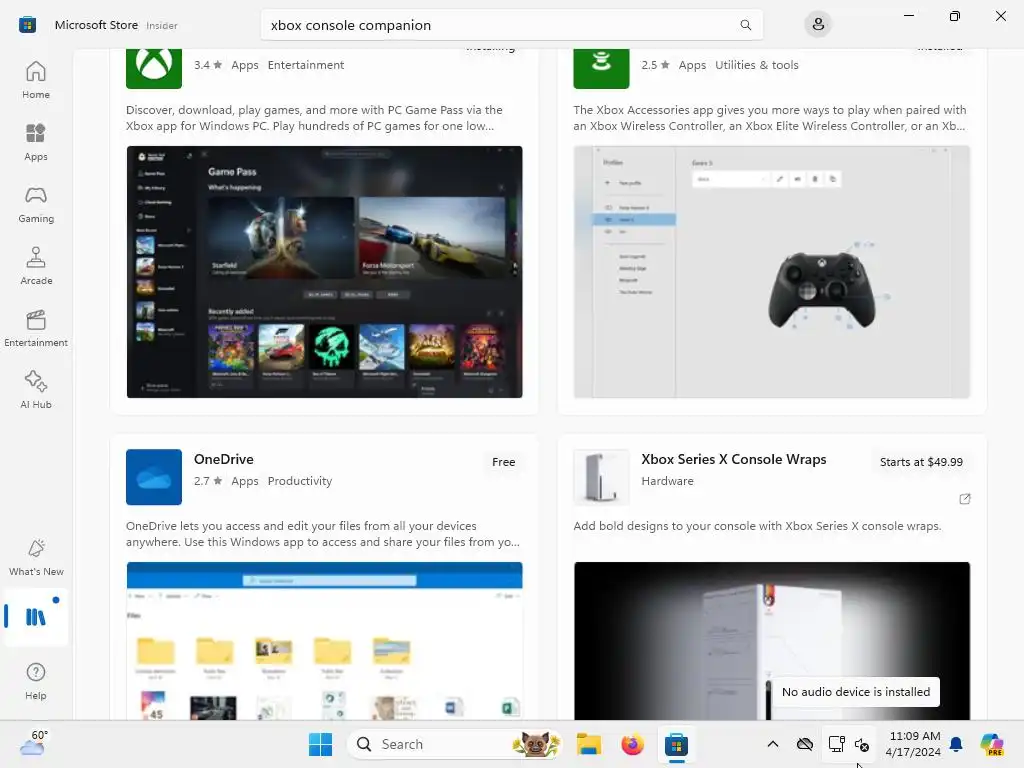The height and width of the screenshot is (768, 1024).
Task: Open the Gaming section
Action: (36, 204)
